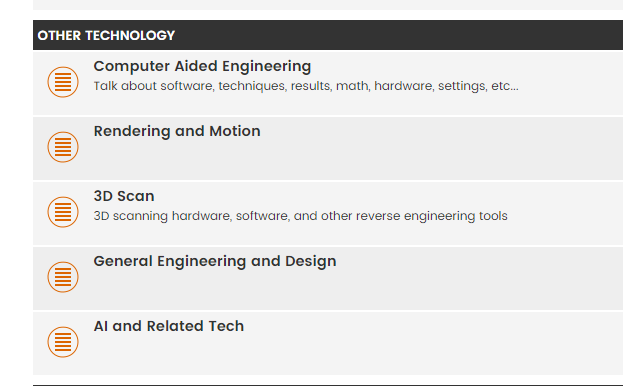The width and height of the screenshot is (623, 386).
Task: Open the General Engineering and Design title link
Action: pos(215,261)
